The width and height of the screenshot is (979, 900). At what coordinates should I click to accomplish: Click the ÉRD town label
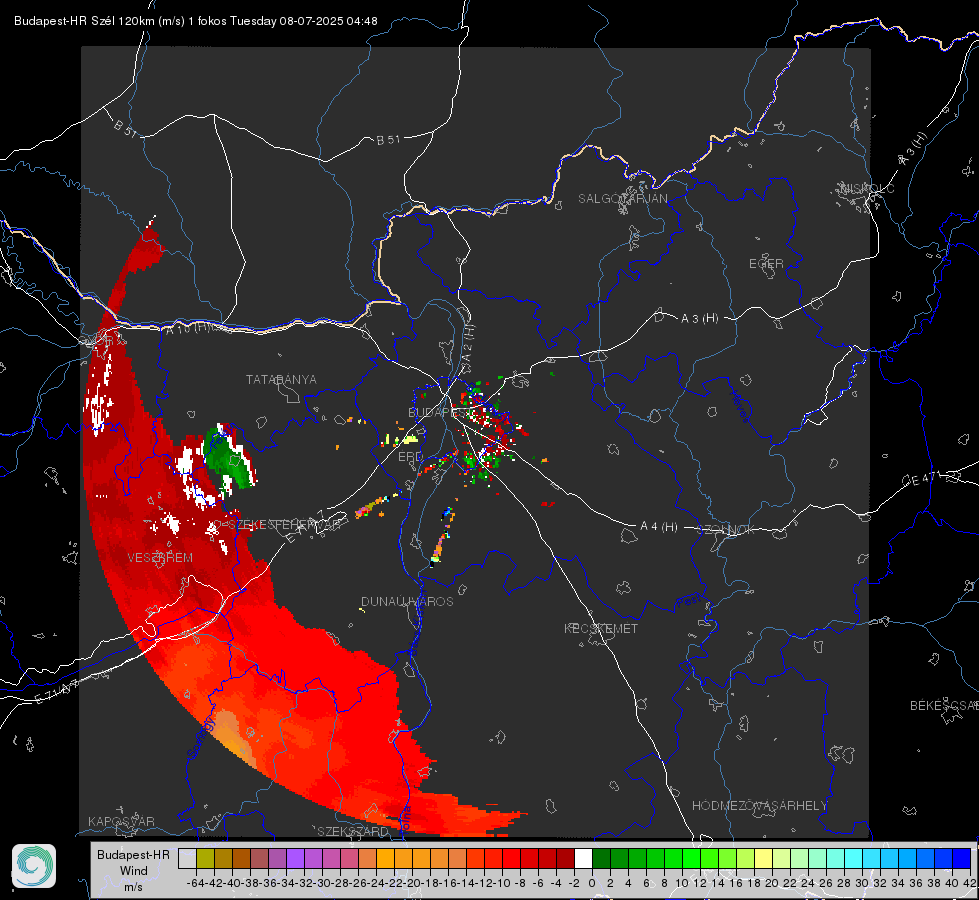point(410,457)
